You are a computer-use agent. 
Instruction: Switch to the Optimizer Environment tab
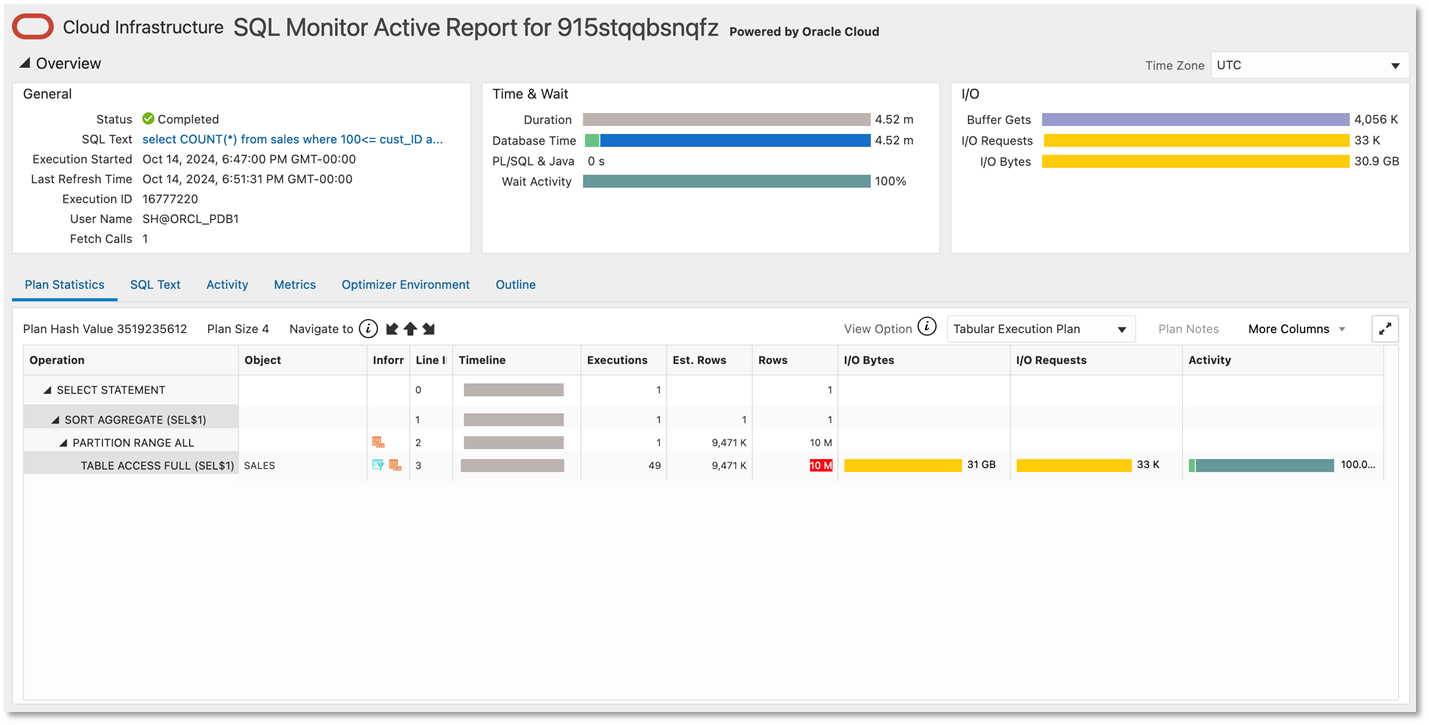405,284
